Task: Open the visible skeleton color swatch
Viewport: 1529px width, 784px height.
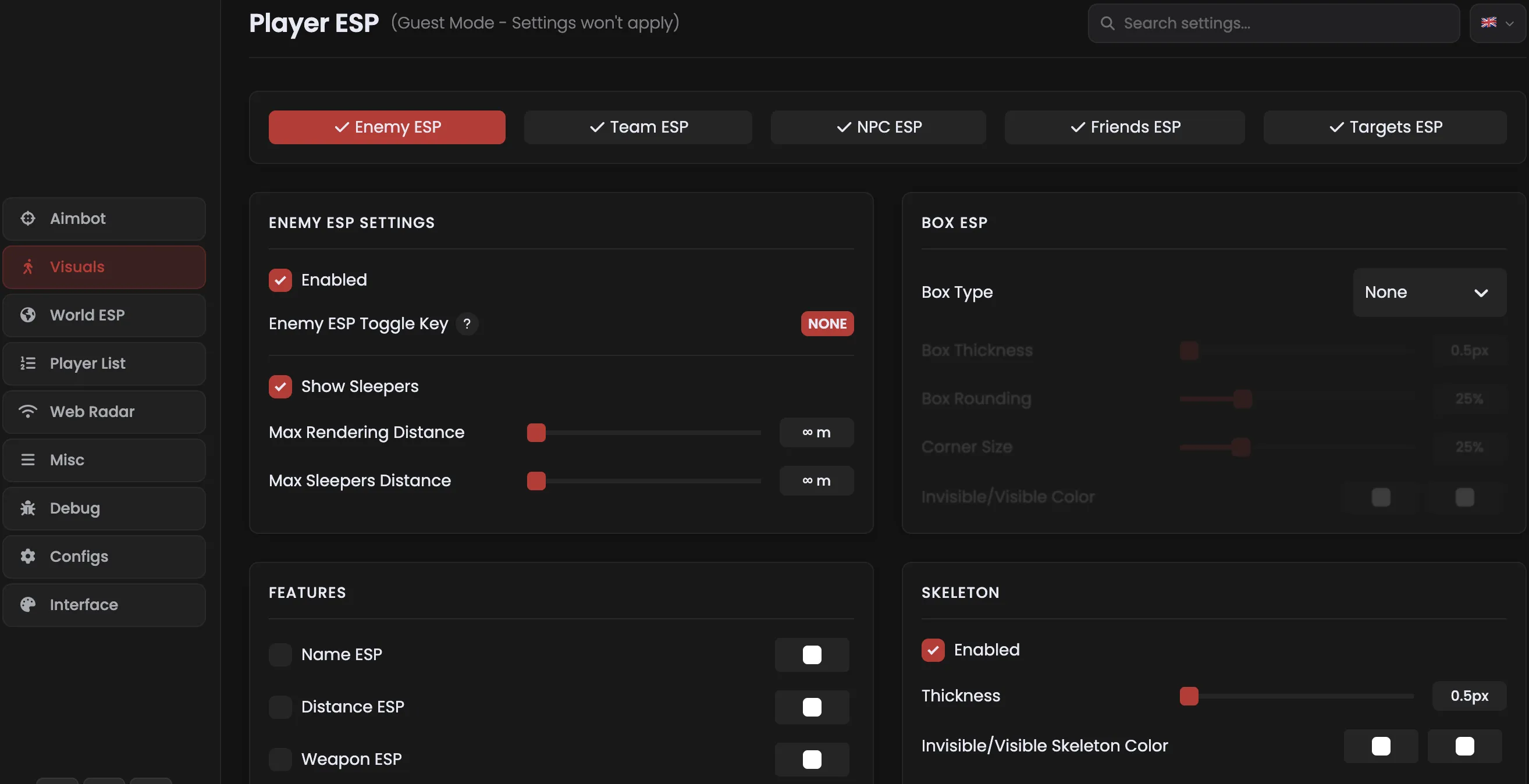Action: 1465,746
